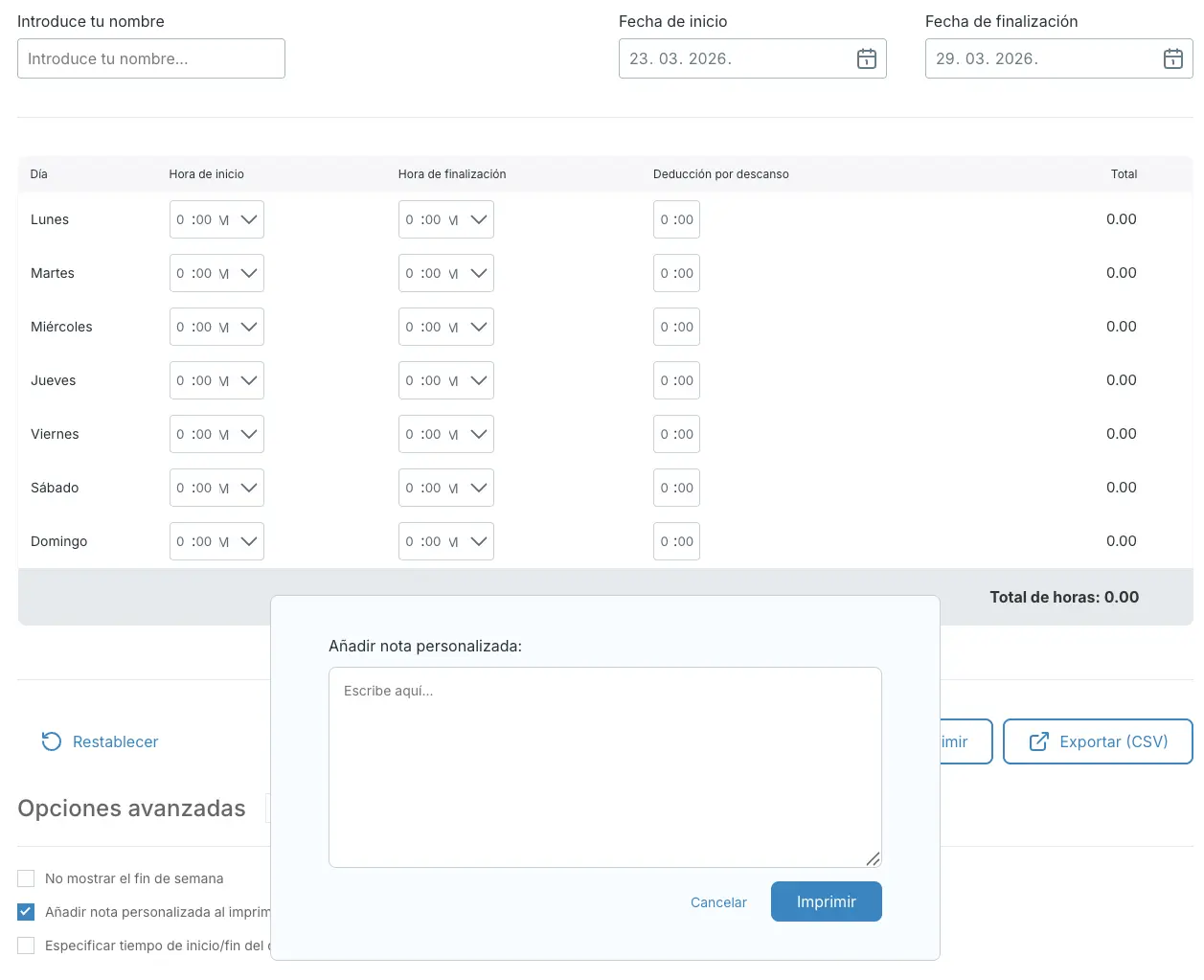1204x980 pixels.
Task: Enable Especificar tiempo de inicio/fin checkbox
Action: click(x=26, y=946)
